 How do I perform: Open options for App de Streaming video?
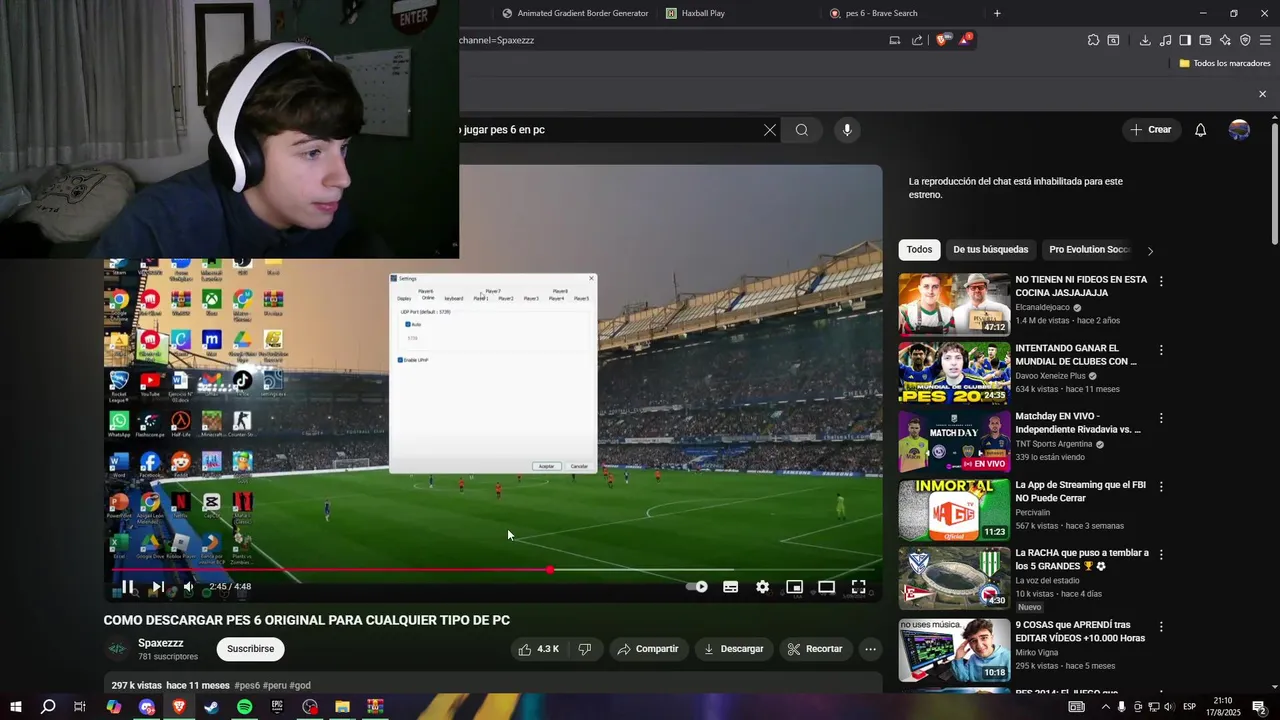click(1161, 486)
